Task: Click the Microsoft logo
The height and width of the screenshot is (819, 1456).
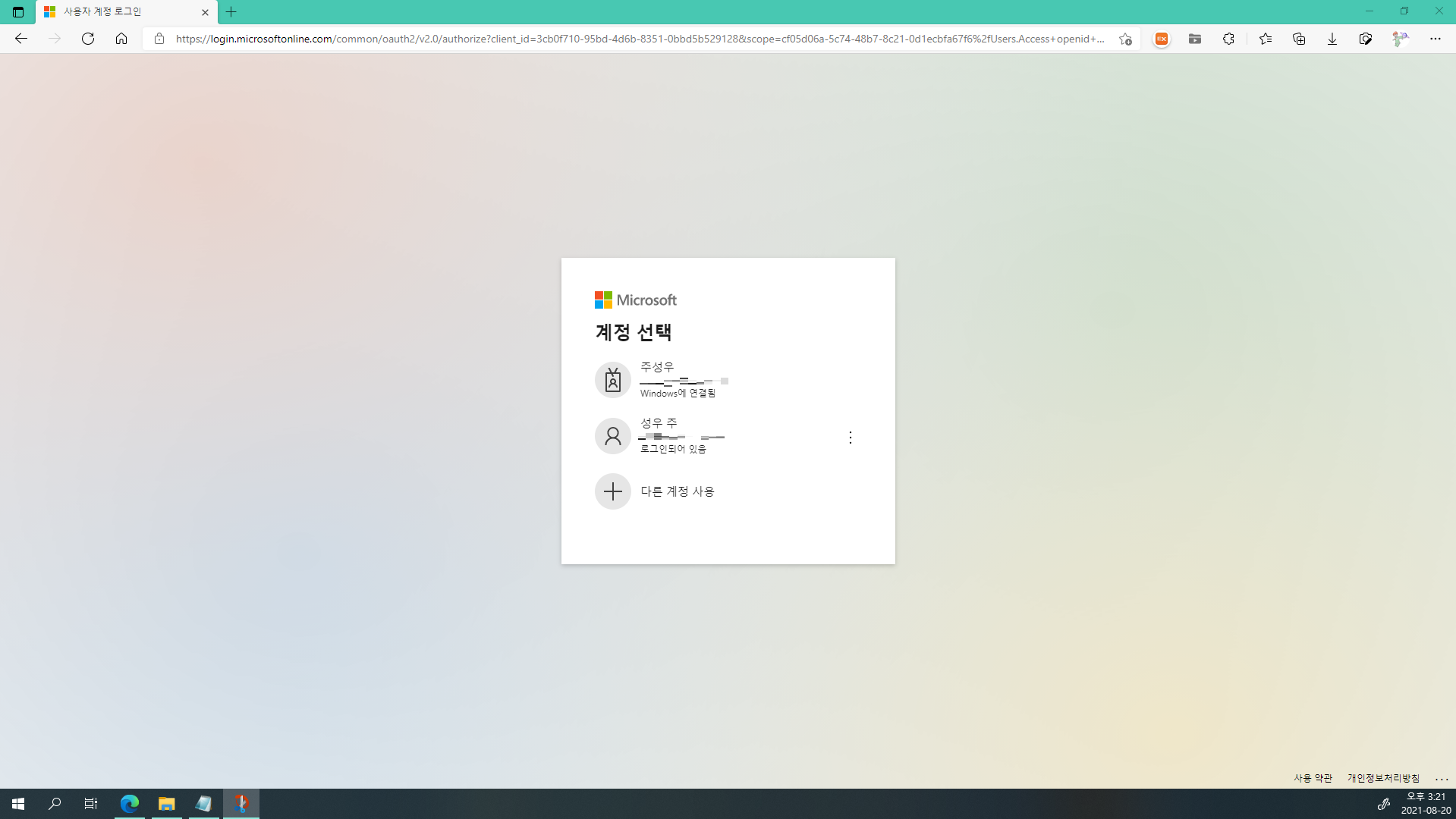Action: coord(636,300)
